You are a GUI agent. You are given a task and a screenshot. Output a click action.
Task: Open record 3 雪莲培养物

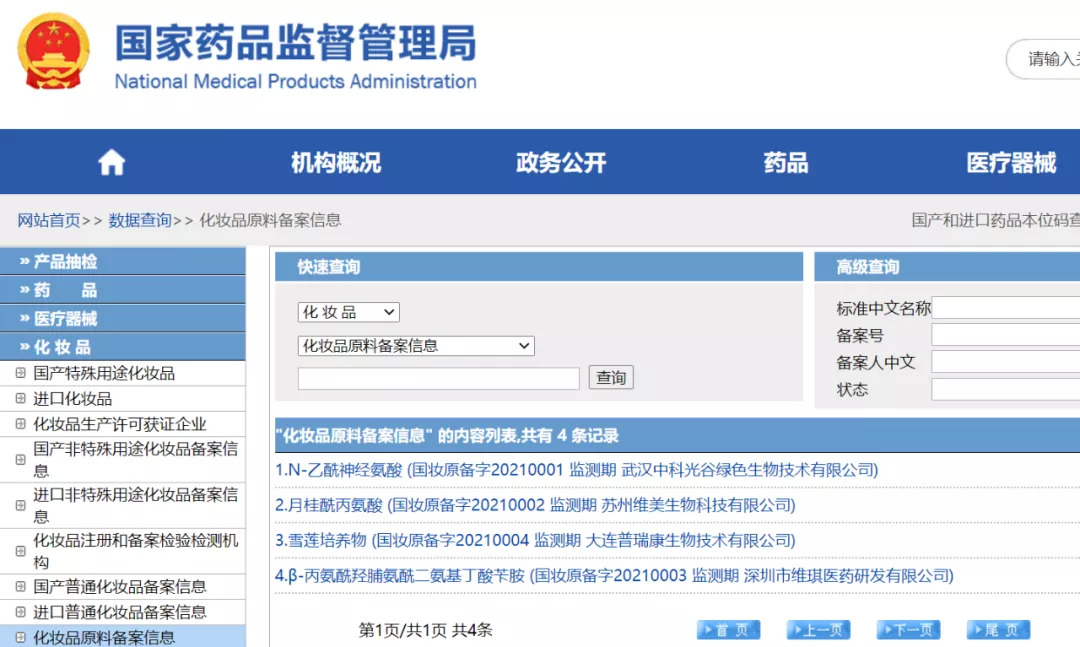coord(535,540)
